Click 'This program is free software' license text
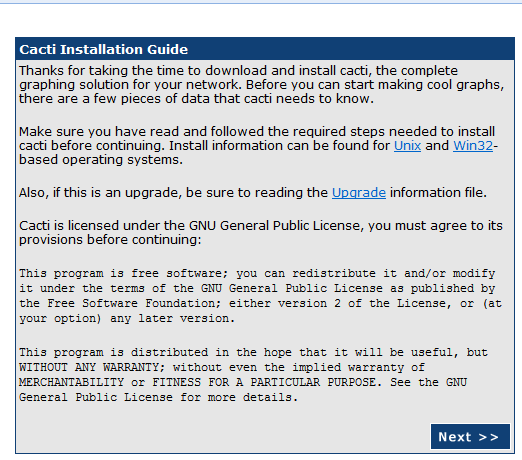Image resolution: width=522 pixels, height=460 pixels. [x=260, y=296]
